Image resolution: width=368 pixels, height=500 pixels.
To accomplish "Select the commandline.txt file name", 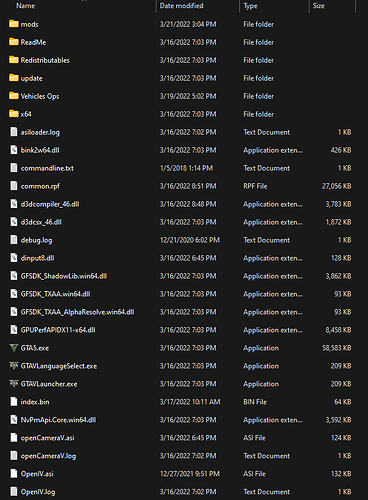I will click(47, 168).
